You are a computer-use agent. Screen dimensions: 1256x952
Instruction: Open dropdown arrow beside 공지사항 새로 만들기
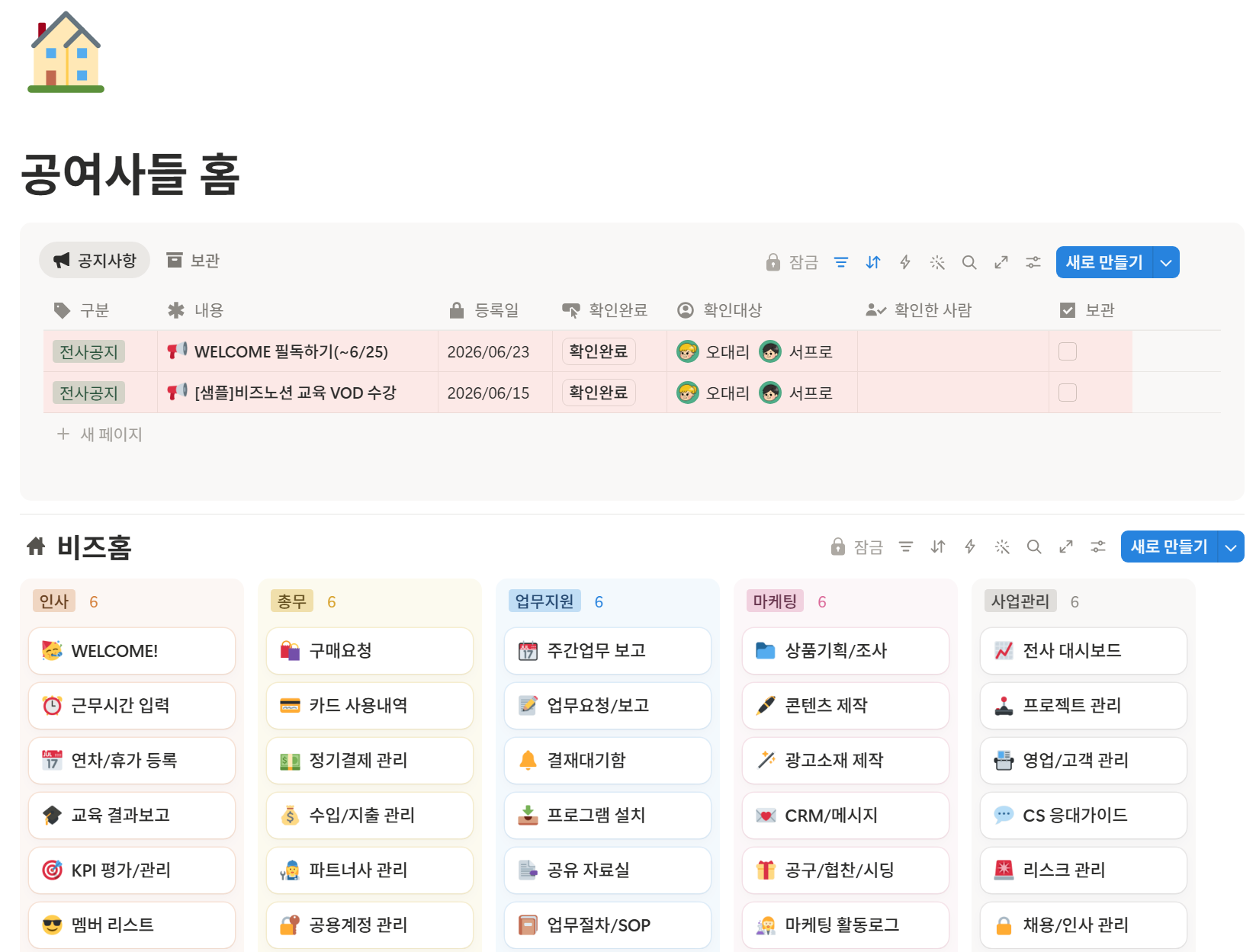(x=1166, y=262)
